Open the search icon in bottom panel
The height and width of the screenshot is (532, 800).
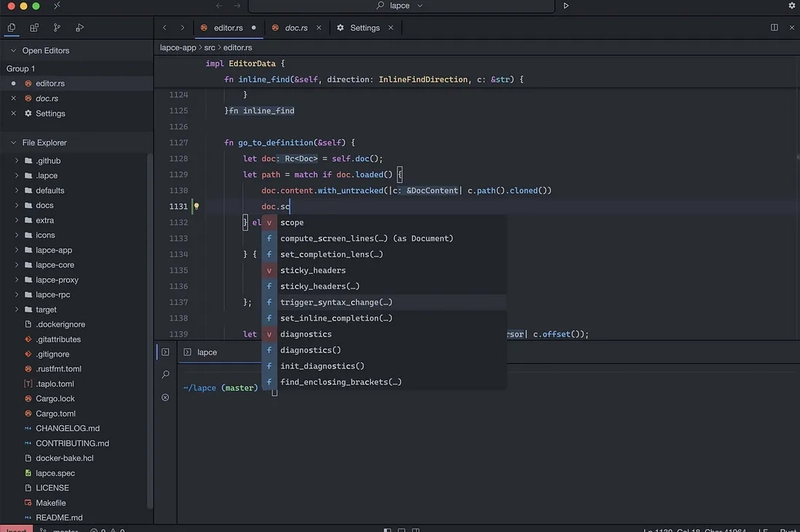point(165,374)
